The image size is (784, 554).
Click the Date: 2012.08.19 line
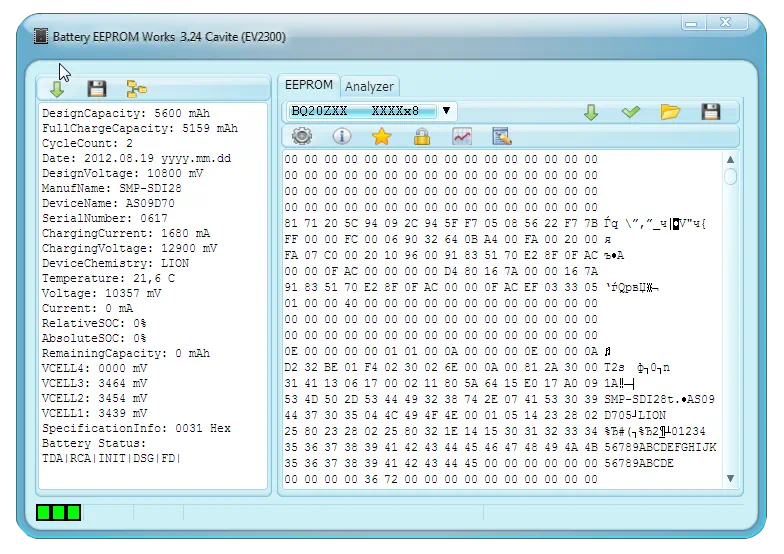(136, 158)
